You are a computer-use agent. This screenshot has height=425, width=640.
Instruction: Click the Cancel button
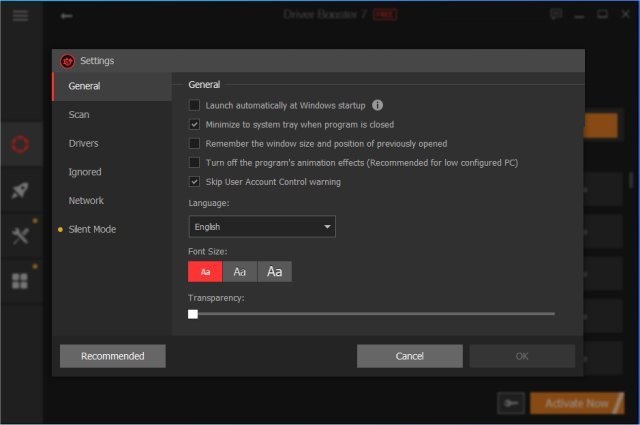click(410, 356)
